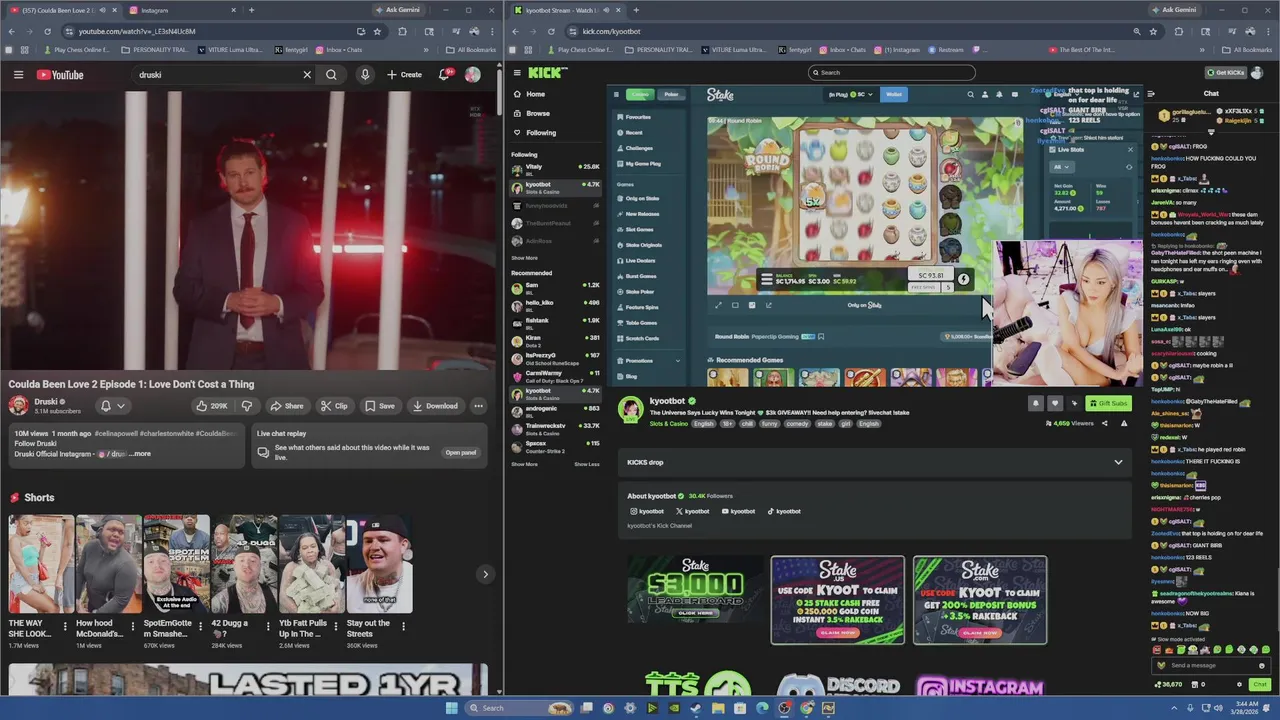Click the Get KICKs button
The width and height of the screenshot is (1280, 720).
tap(1227, 72)
